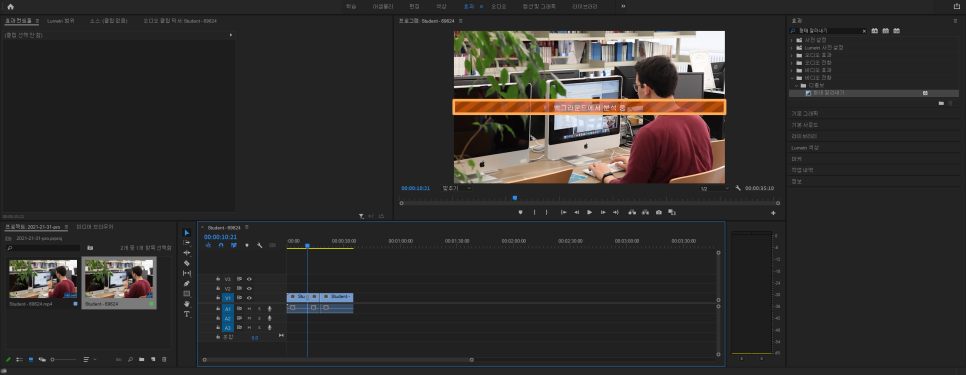This screenshot has height=375, width=966.
Task: Toggle V2 track output eye
Action: (x=249, y=288)
